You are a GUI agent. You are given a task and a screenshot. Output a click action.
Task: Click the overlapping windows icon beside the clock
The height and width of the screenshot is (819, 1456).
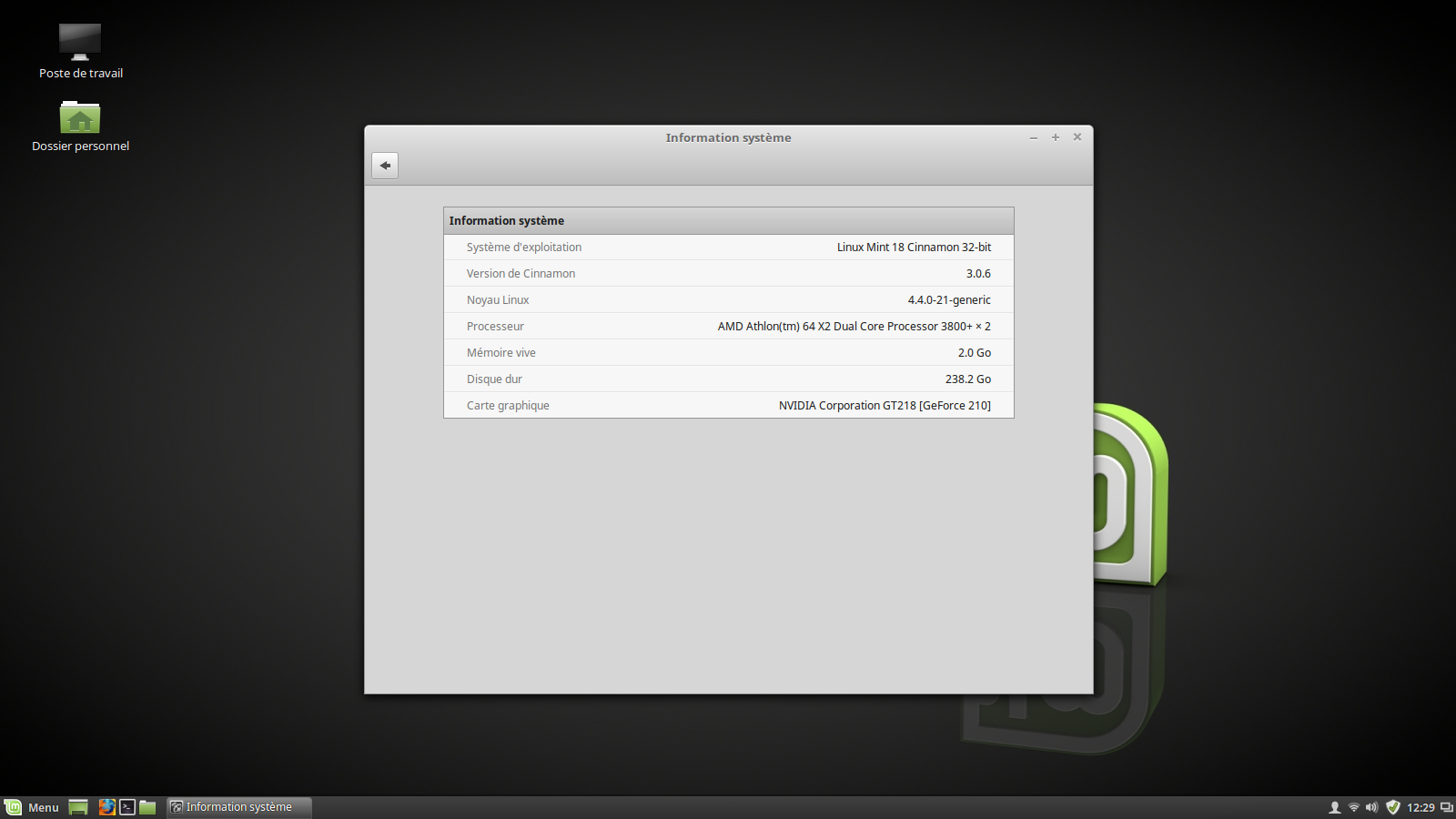click(x=1447, y=807)
